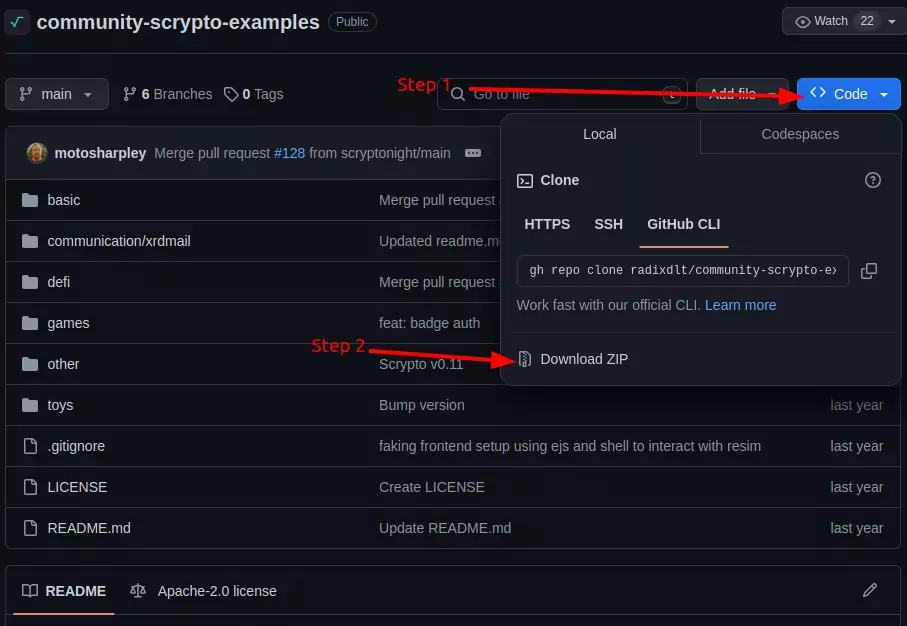Screen dimensions: 907x626
Task: Click the scales icon beside Apache-2.0 license
Action: coord(138,591)
